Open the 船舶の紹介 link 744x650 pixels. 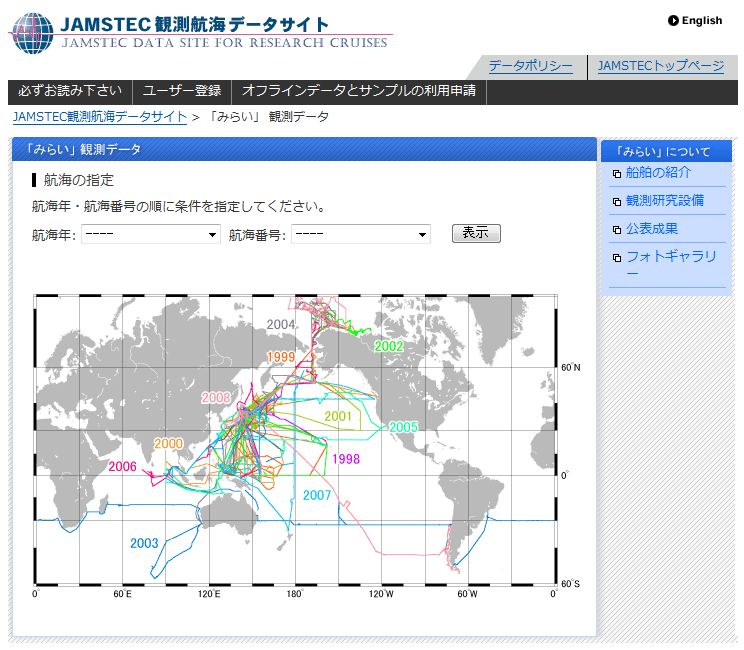tap(658, 173)
